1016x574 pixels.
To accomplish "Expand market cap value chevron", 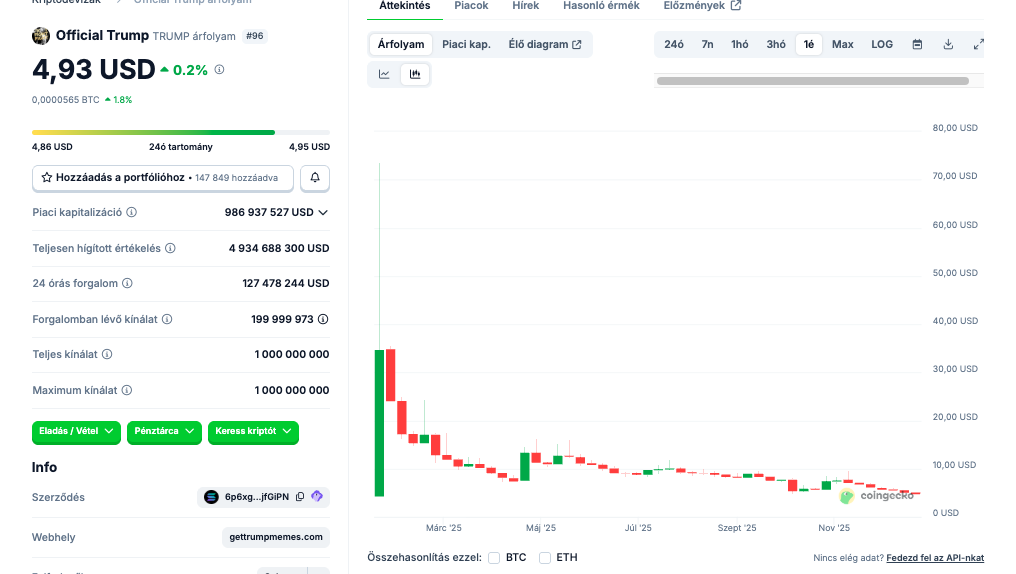I will pos(323,212).
